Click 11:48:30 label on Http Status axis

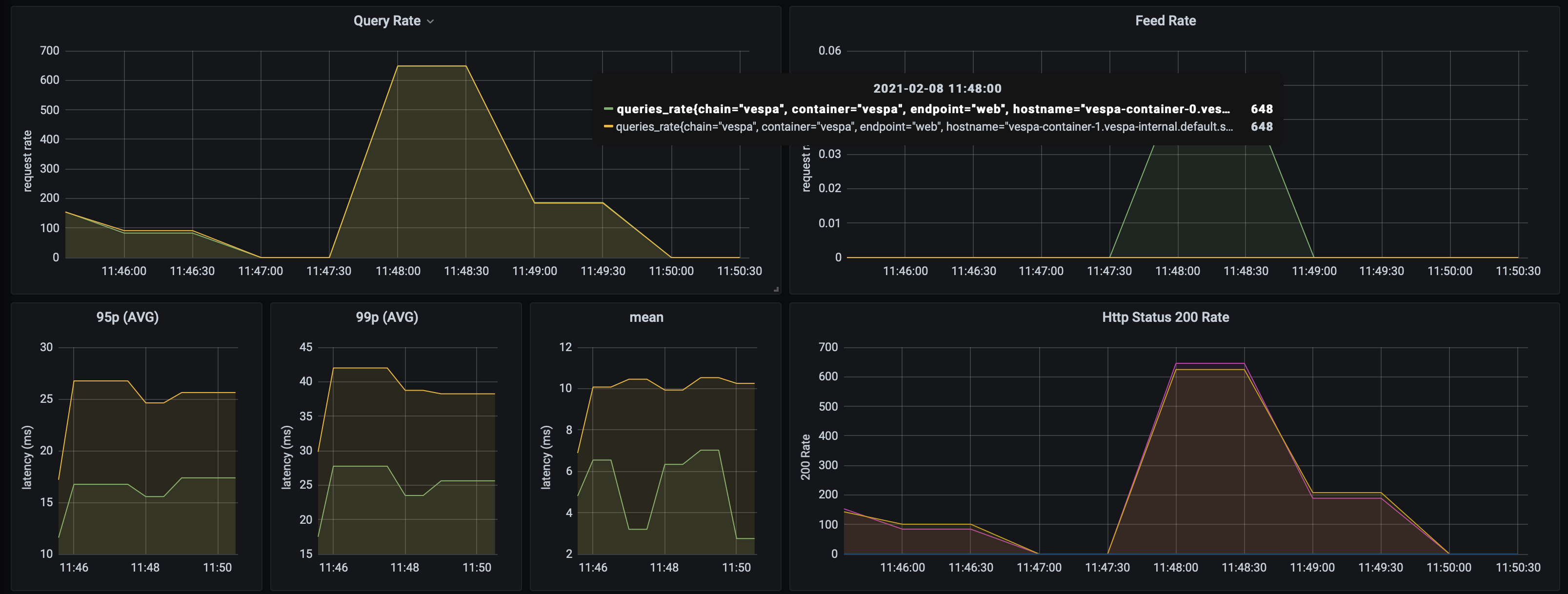pos(1244,567)
